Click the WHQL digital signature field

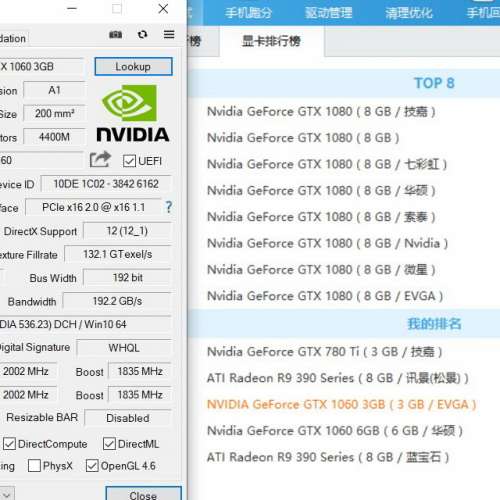pos(124,348)
